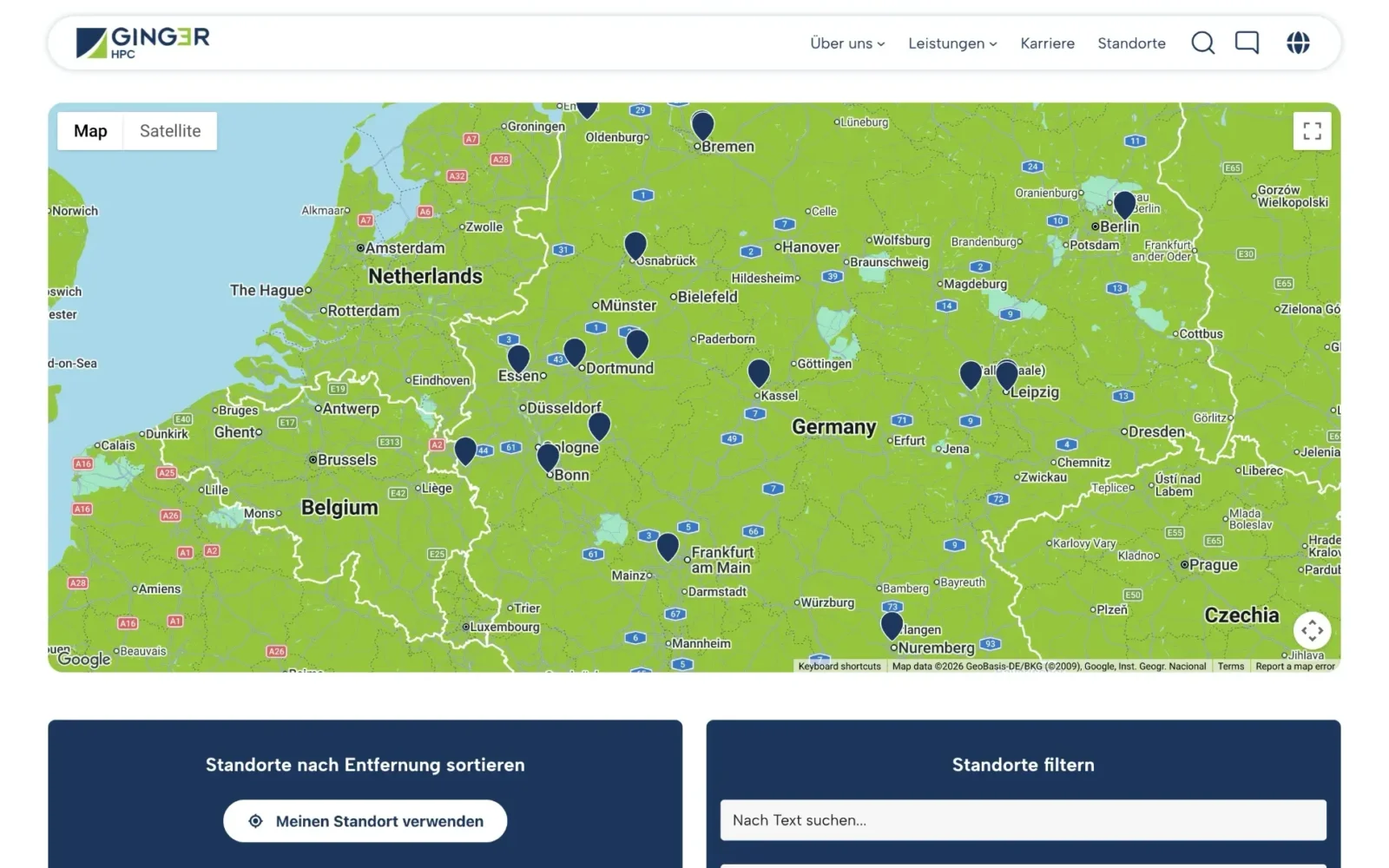1389x868 pixels.
Task: Select the map pin at Bremen
Action: (x=702, y=127)
